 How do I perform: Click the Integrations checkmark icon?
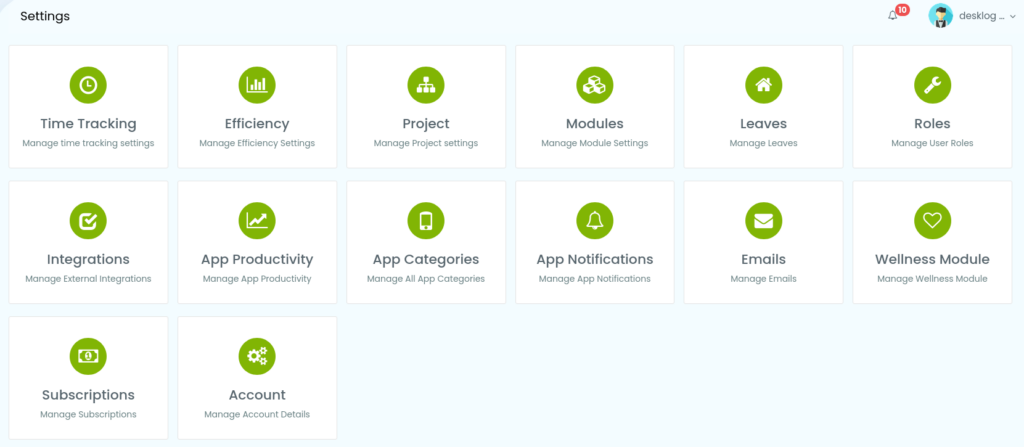[88, 221]
